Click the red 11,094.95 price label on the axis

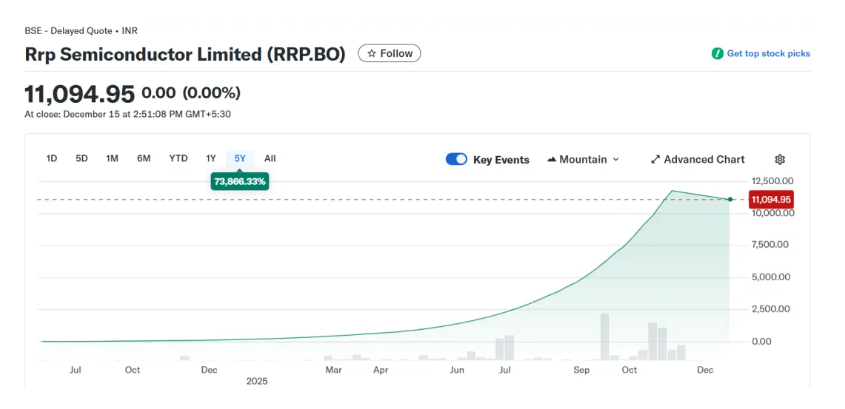coord(770,199)
